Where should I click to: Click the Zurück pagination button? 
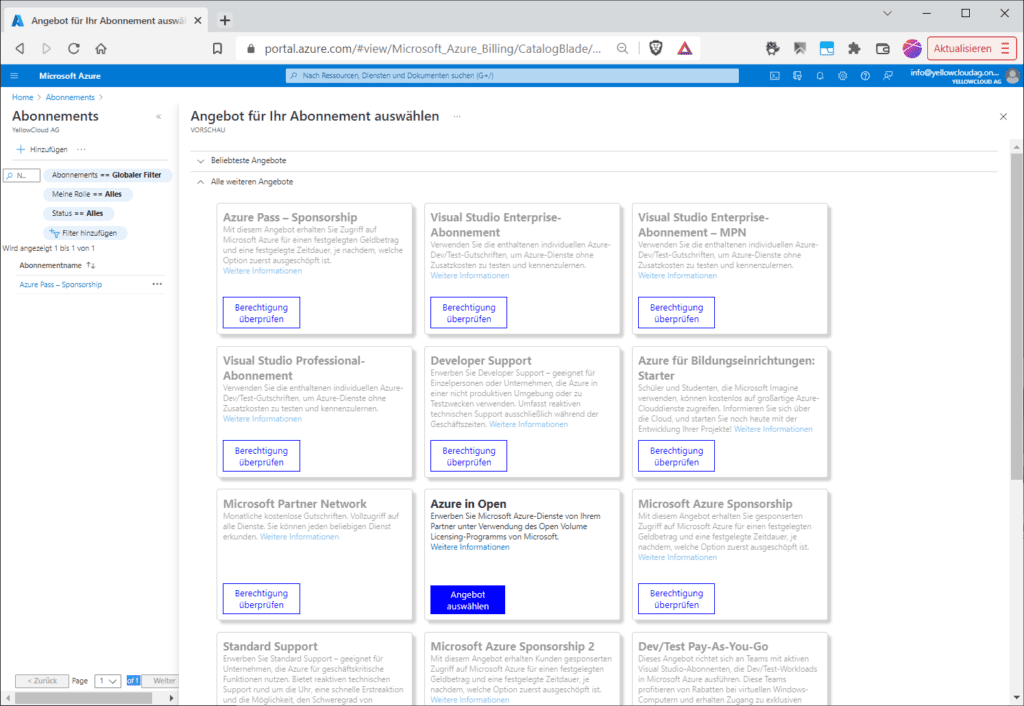(42, 681)
